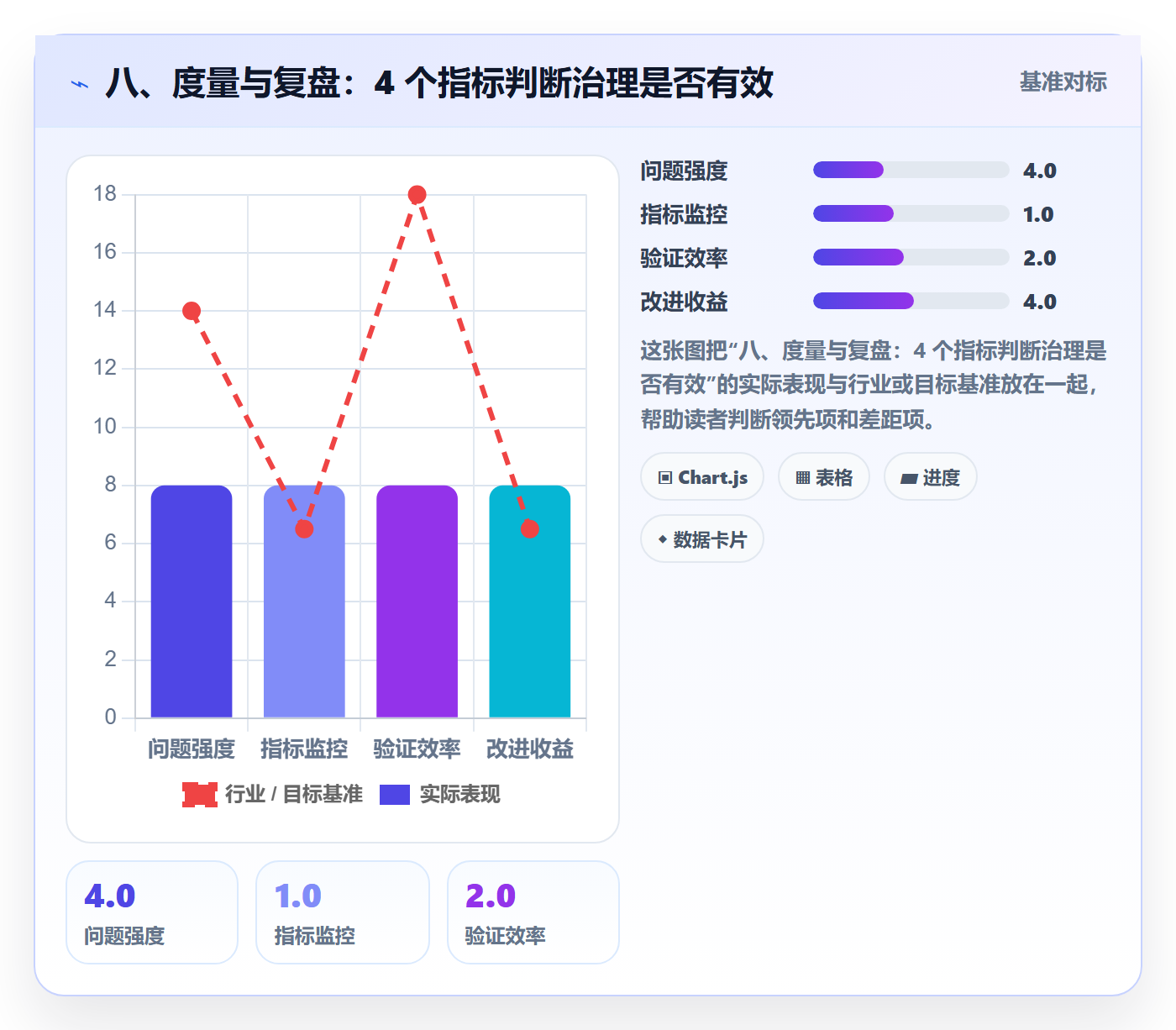Click the lightning bolt icon beside the title
The height and width of the screenshot is (1030, 1176).
(x=80, y=84)
